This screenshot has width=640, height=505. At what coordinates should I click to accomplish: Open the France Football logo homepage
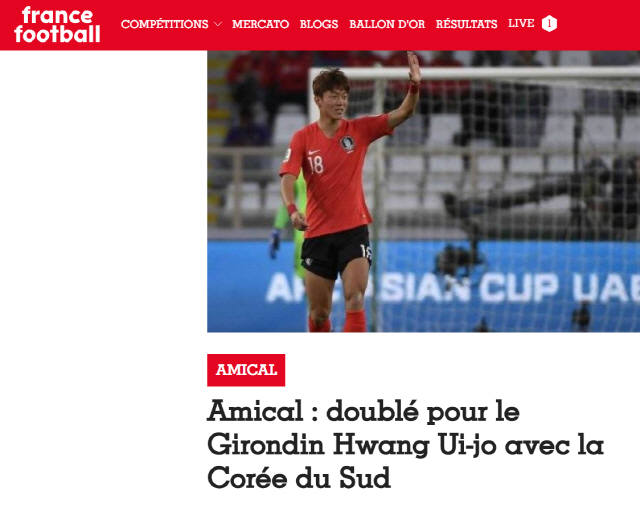(x=57, y=25)
